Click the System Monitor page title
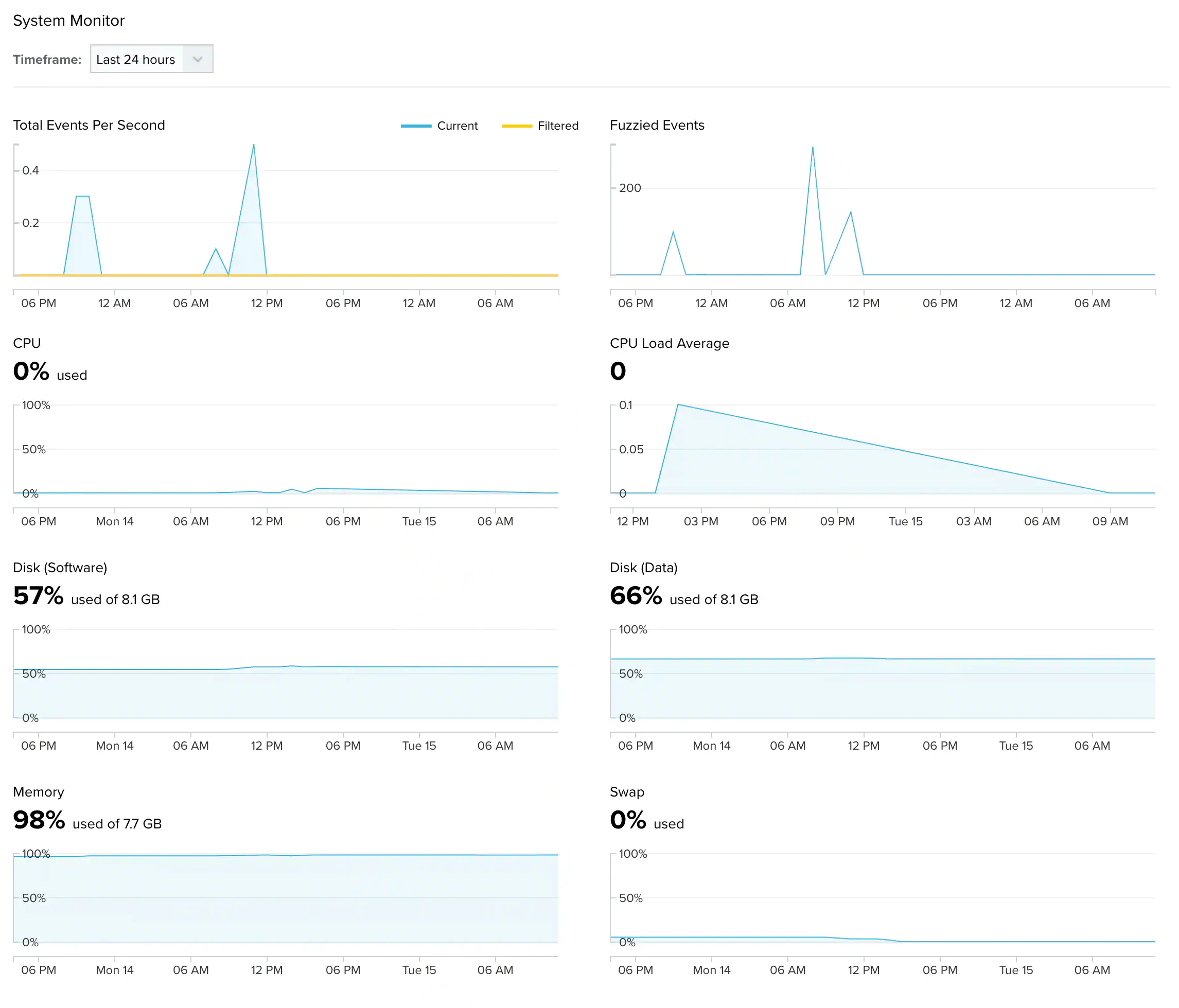This screenshot has height=1008, width=1179. pyautogui.click(x=69, y=21)
